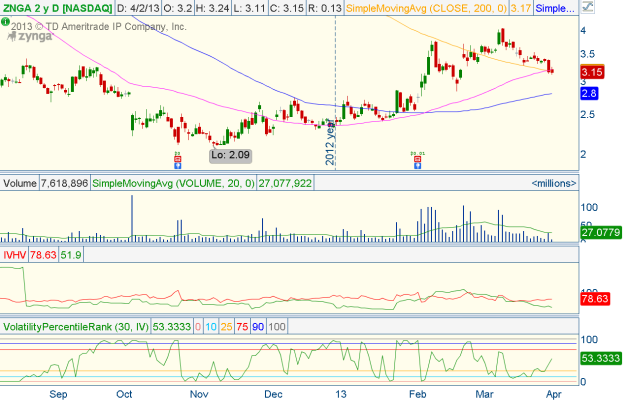The width and height of the screenshot is (625, 400).
Task: Click the red 78.63 value in IVHV header
Action: click(x=43, y=255)
